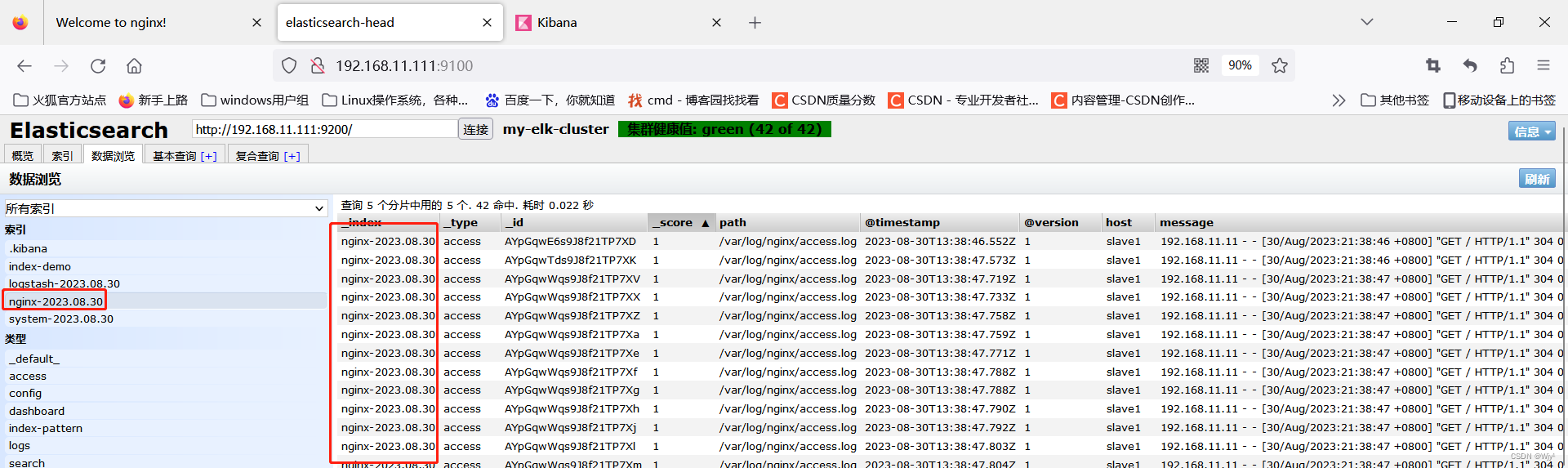
Task: Sort by the @timestamp column header
Action: [x=940, y=222]
